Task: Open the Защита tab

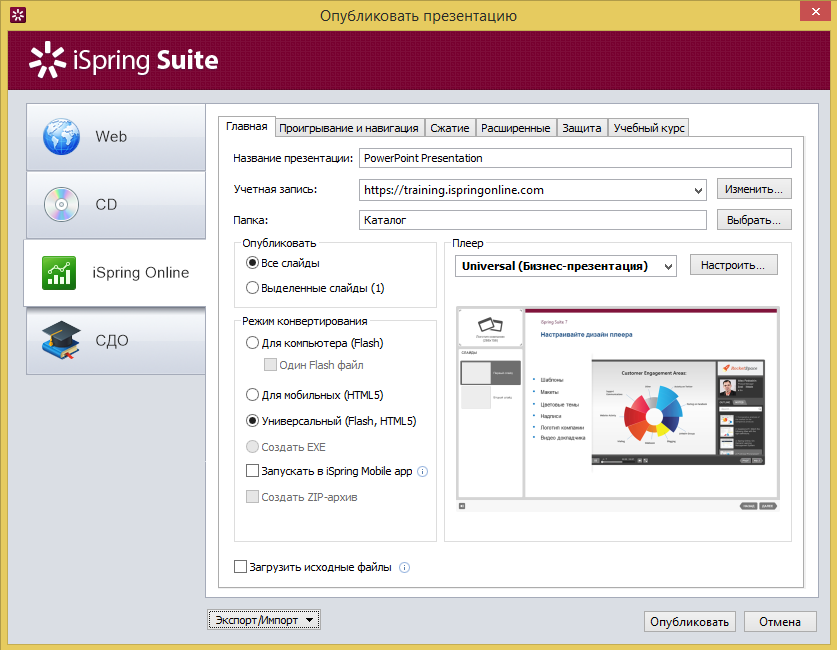Action: click(581, 128)
